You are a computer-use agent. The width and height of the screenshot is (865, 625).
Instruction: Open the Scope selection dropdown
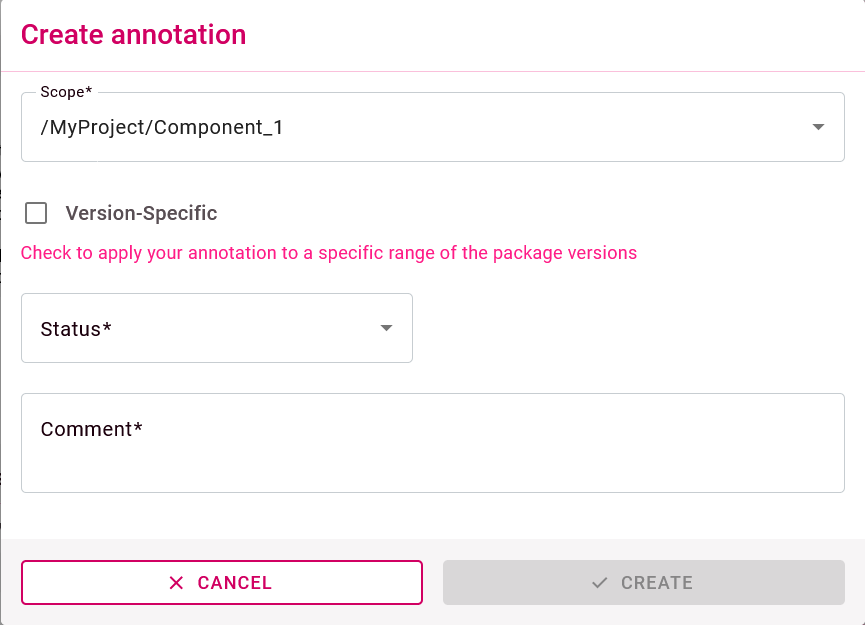point(432,127)
